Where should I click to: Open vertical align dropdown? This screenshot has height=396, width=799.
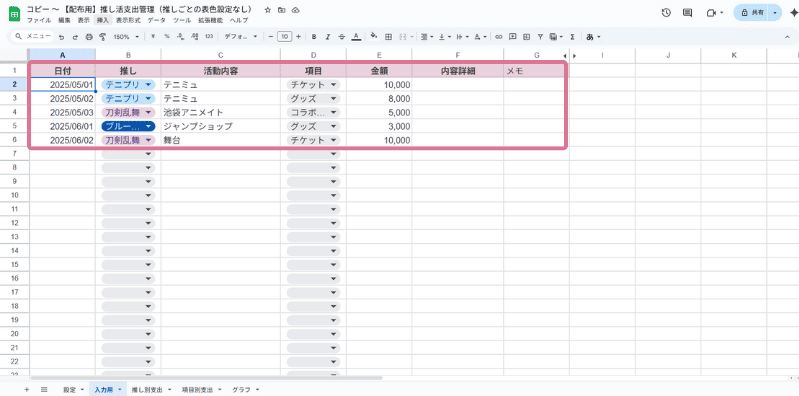444,37
